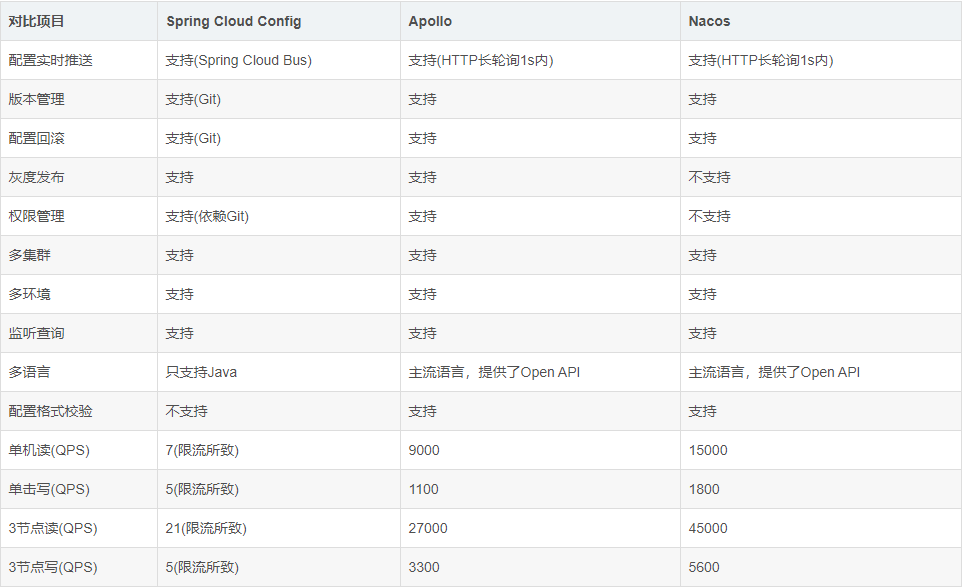Click the '只支持Java' cell
The image size is (962, 587).
coord(201,372)
